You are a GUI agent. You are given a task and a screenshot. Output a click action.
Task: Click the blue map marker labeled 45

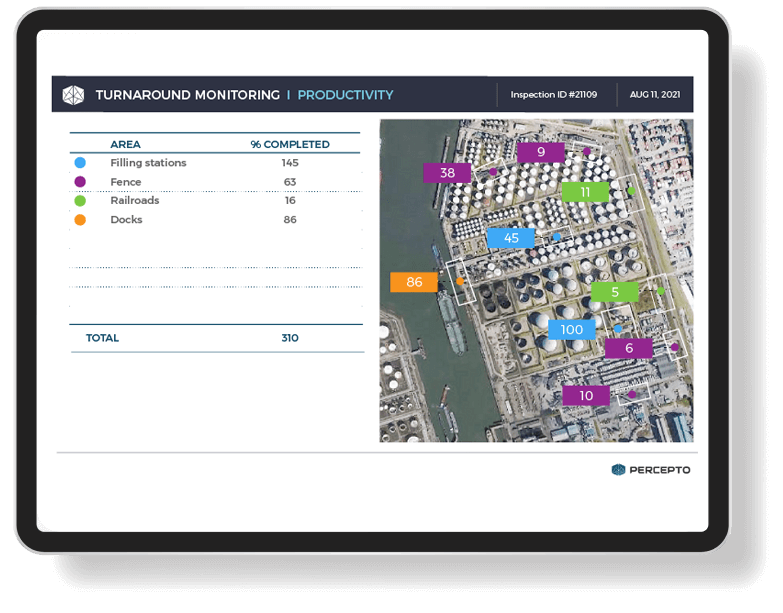click(x=511, y=238)
